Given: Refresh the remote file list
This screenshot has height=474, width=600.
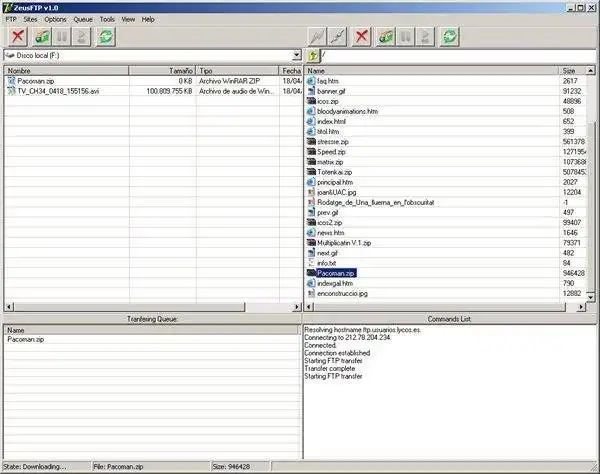Looking at the screenshot, I should pos(449,37).
